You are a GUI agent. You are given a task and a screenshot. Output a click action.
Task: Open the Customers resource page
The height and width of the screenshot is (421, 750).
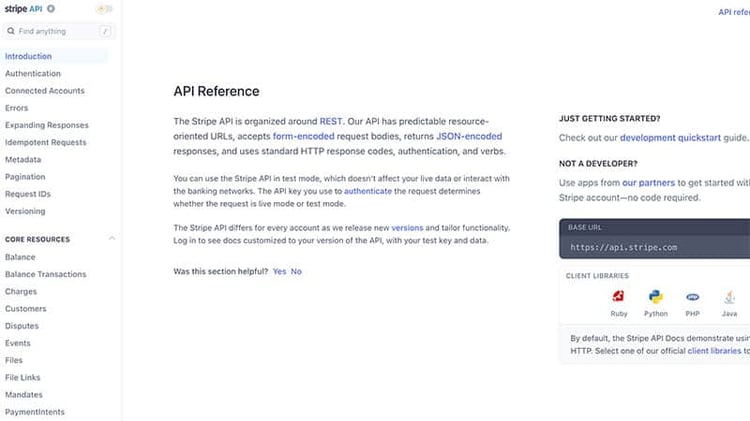[26, 309]
